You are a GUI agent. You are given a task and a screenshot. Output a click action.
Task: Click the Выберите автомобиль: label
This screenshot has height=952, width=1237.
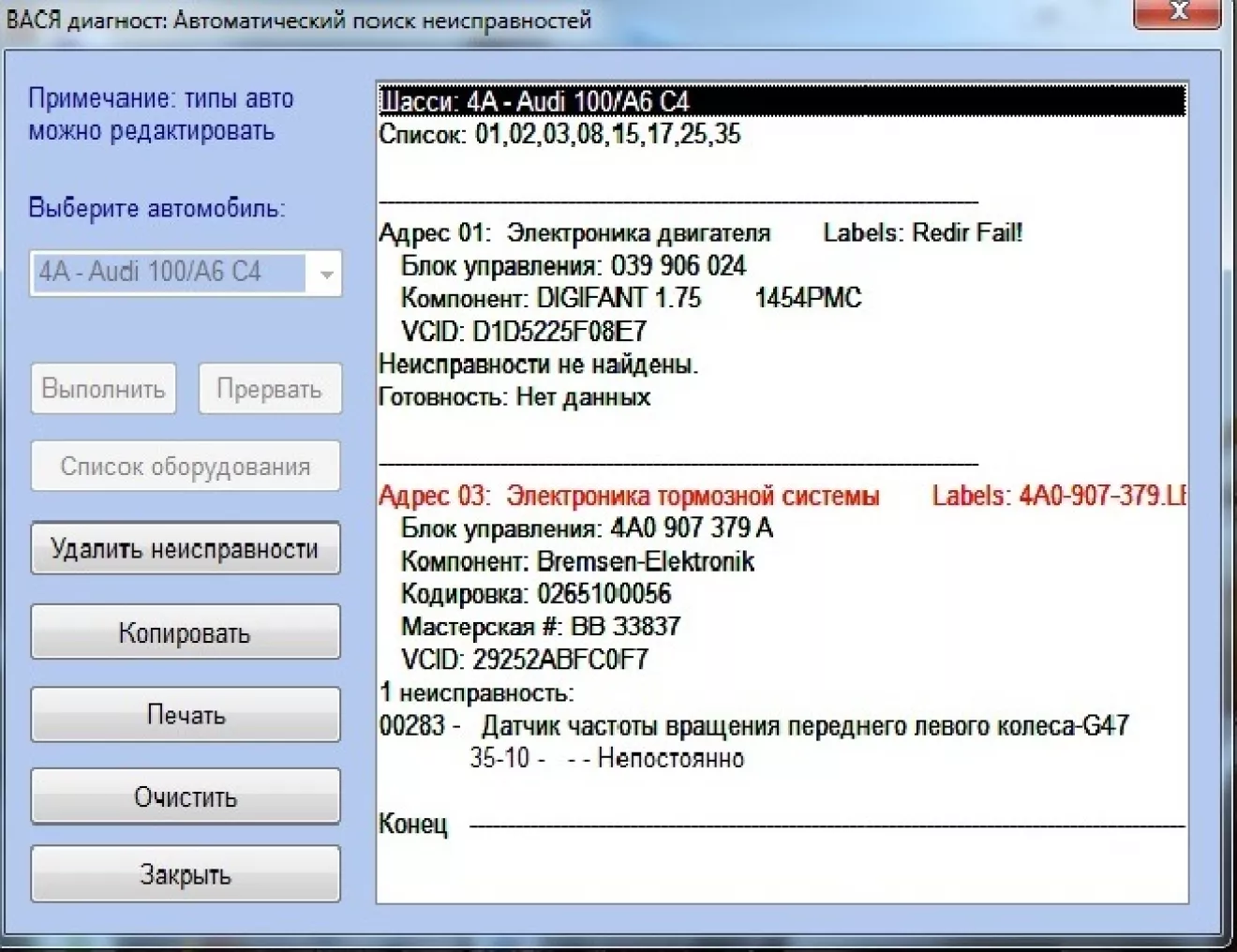click(156, 207)
